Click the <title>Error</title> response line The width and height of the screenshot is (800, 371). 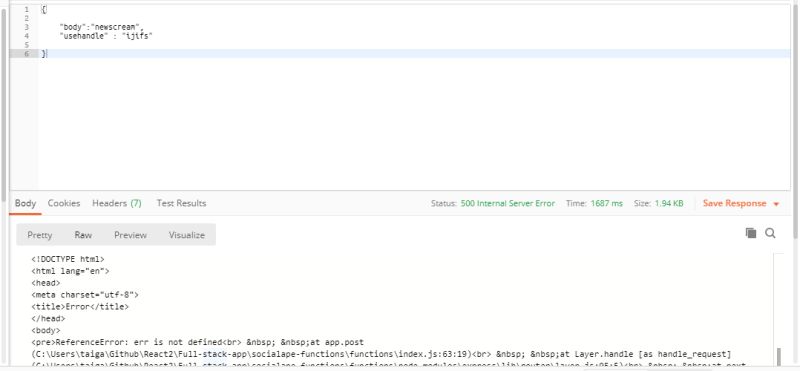[x=80, y=307]
